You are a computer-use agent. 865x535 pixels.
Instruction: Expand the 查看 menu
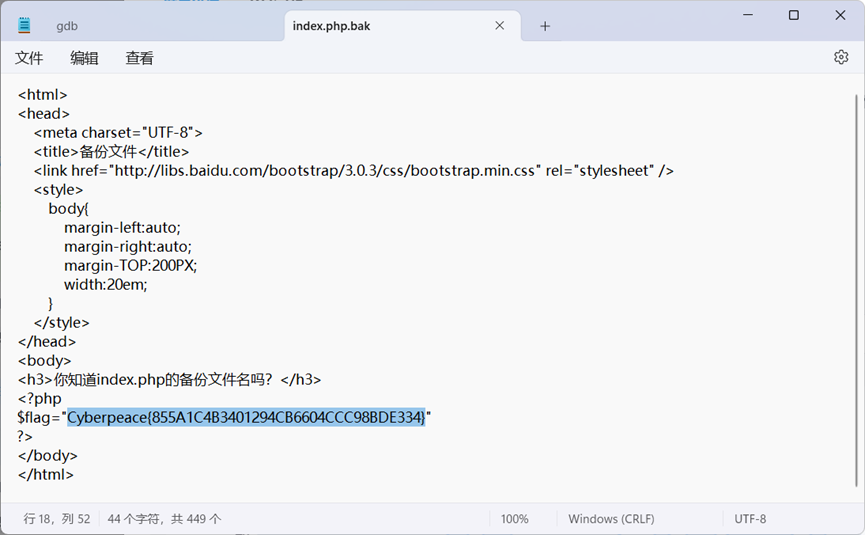(x=139, y=58)
